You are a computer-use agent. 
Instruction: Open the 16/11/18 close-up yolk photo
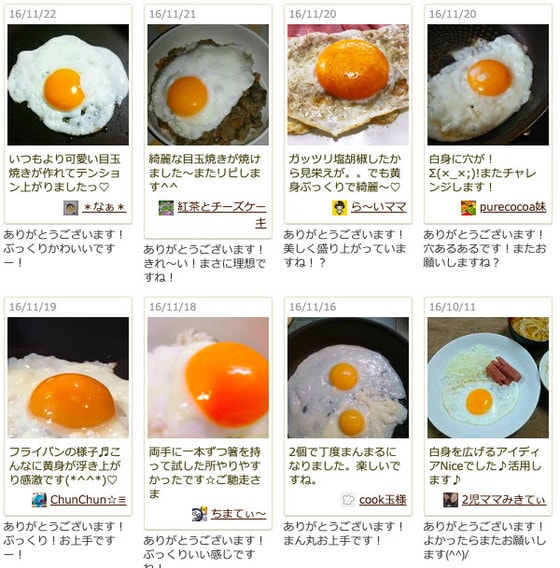click(208, 378)
